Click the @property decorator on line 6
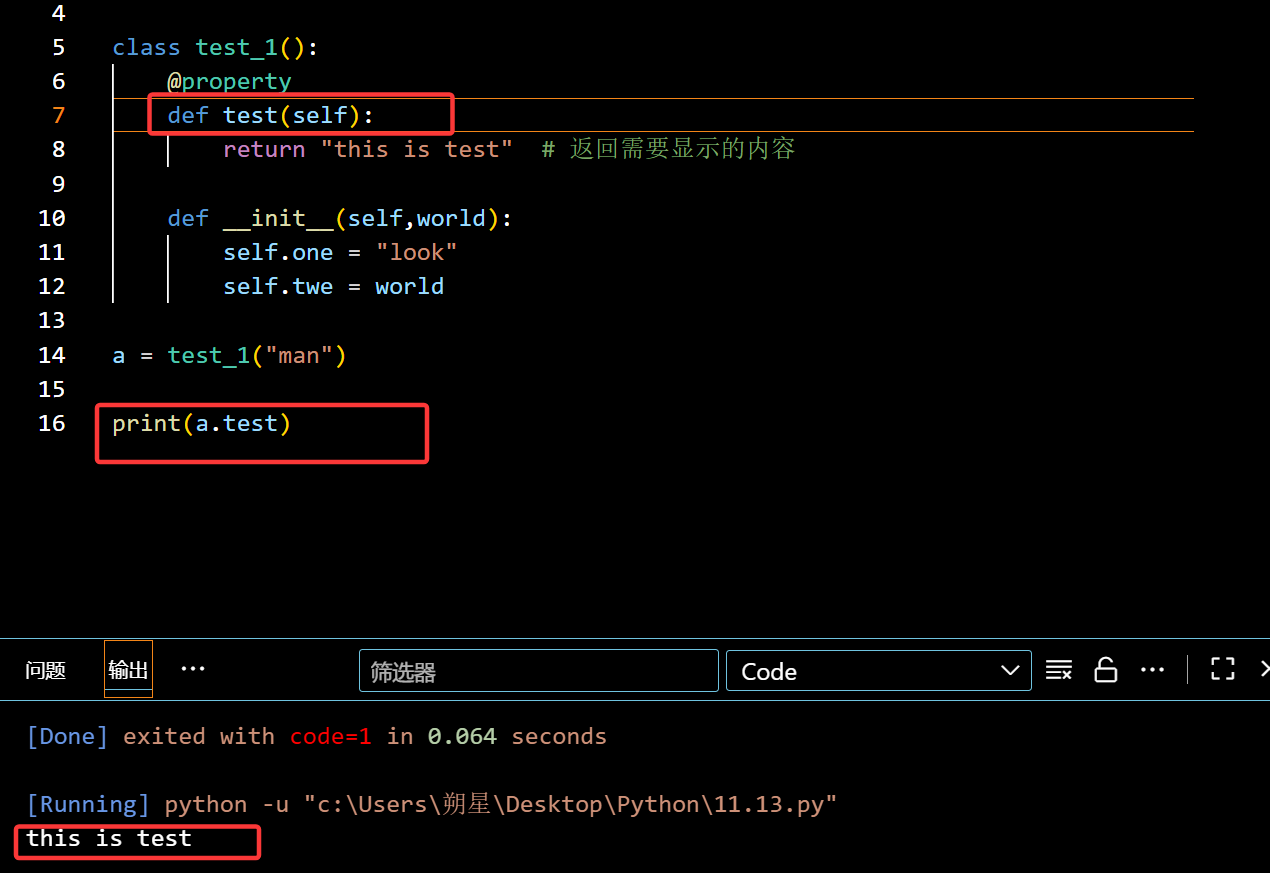The height and width of the screenshot is (873, 1270). pyautogui.click(x=229, y=81)
